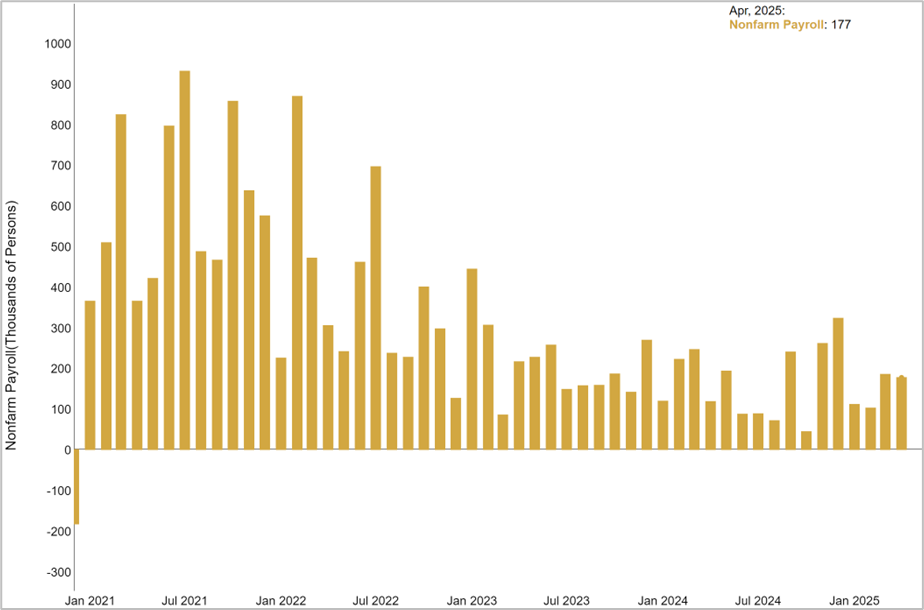Click the tallest bar, above Jul 2021
Viewport: 924px width, 610px height.
click(184, 260)
